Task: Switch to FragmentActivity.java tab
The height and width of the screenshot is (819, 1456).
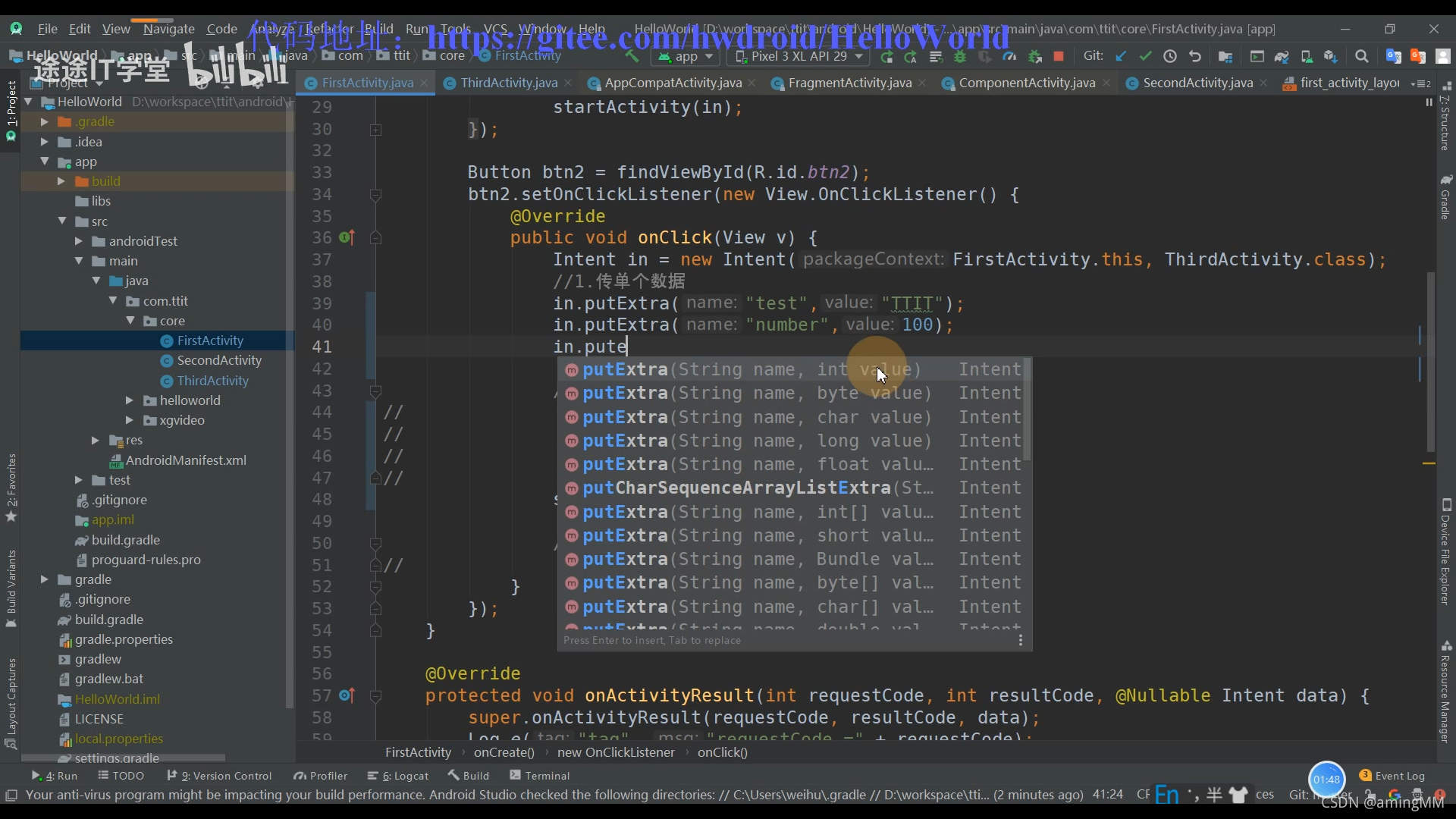Action: [x=849, y=83]
